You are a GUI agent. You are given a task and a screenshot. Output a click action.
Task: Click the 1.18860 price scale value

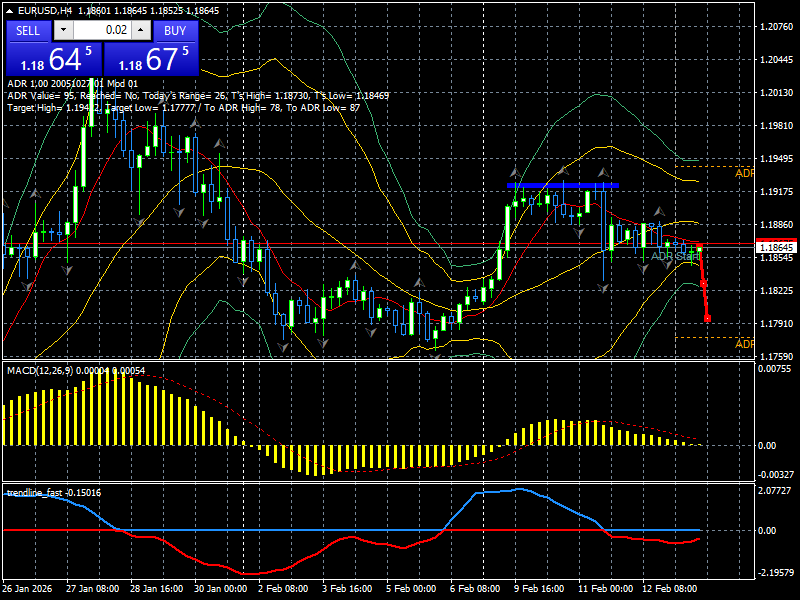tap(777, 224)
